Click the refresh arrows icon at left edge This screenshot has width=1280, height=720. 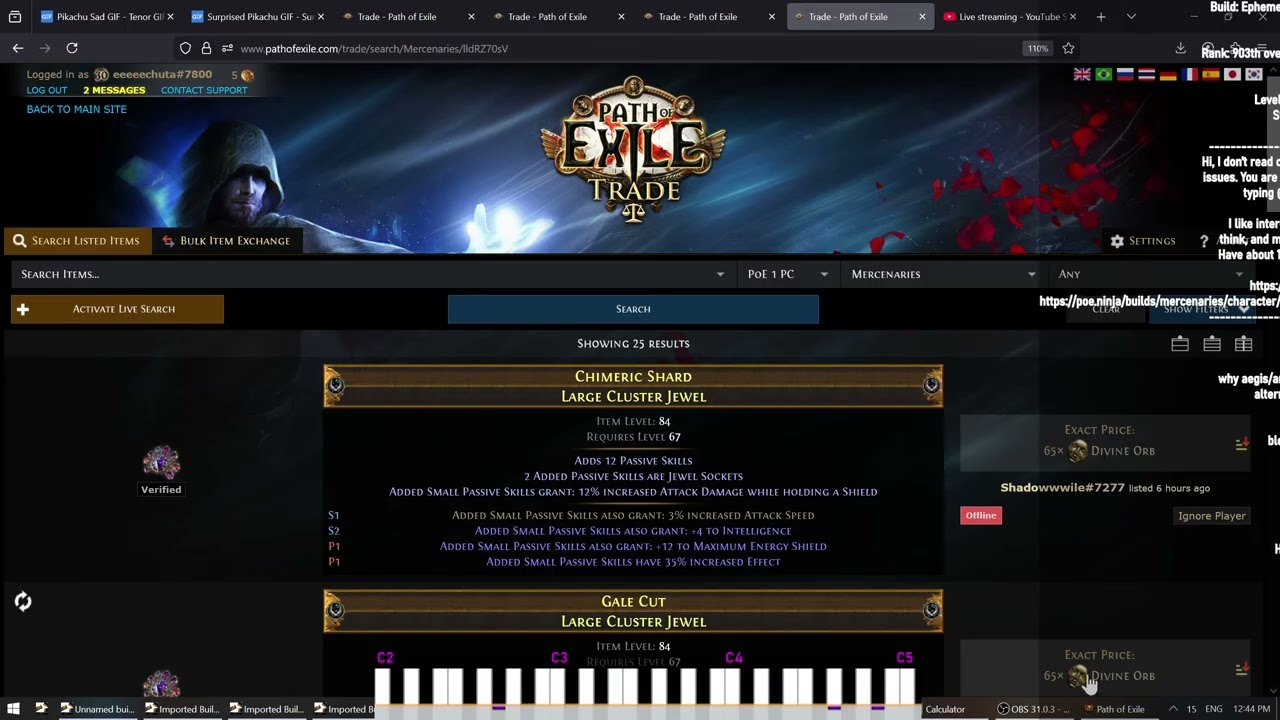[x=23, y=601]
